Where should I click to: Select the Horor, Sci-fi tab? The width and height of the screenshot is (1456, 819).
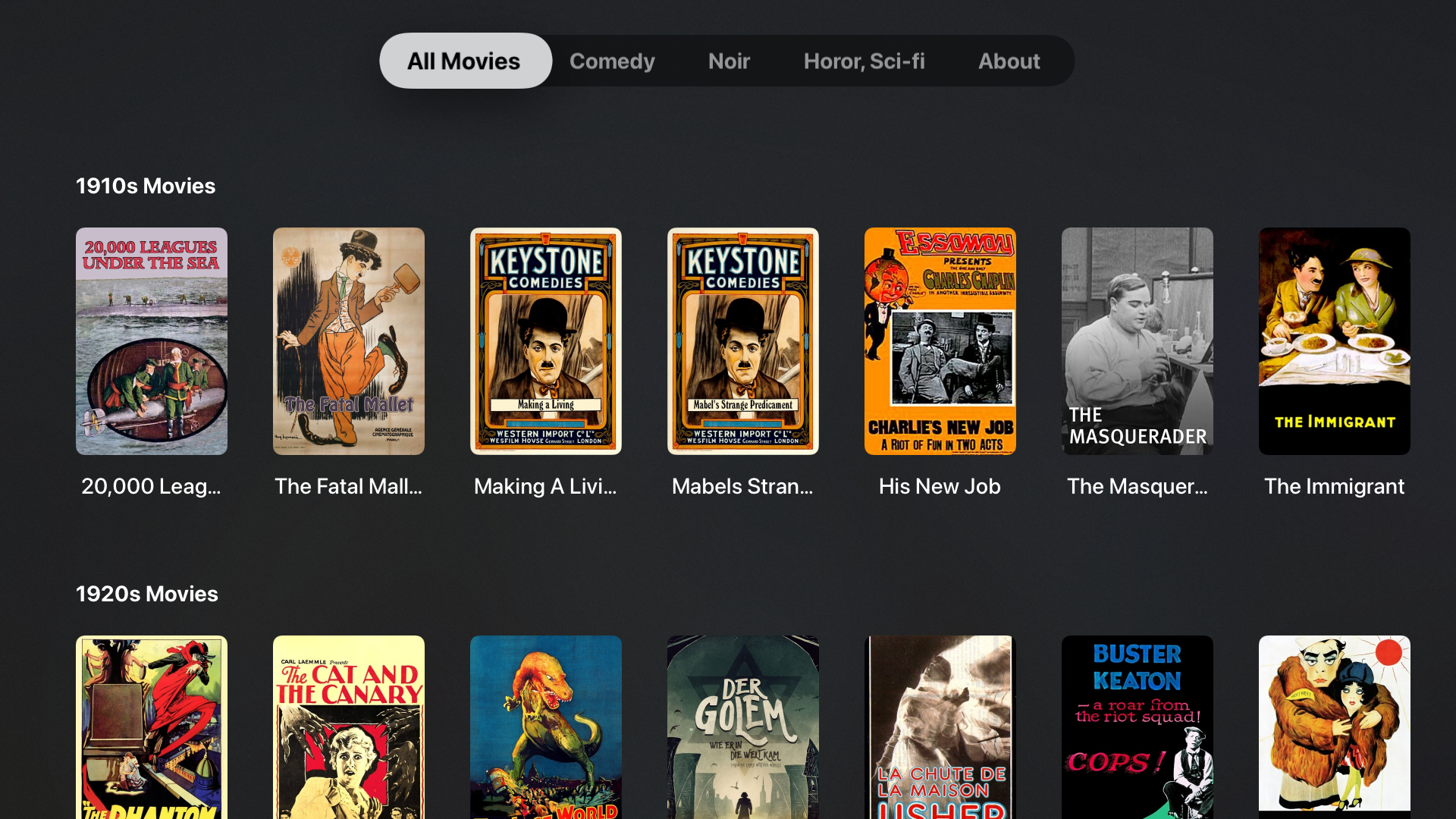(x=864, y=61)
